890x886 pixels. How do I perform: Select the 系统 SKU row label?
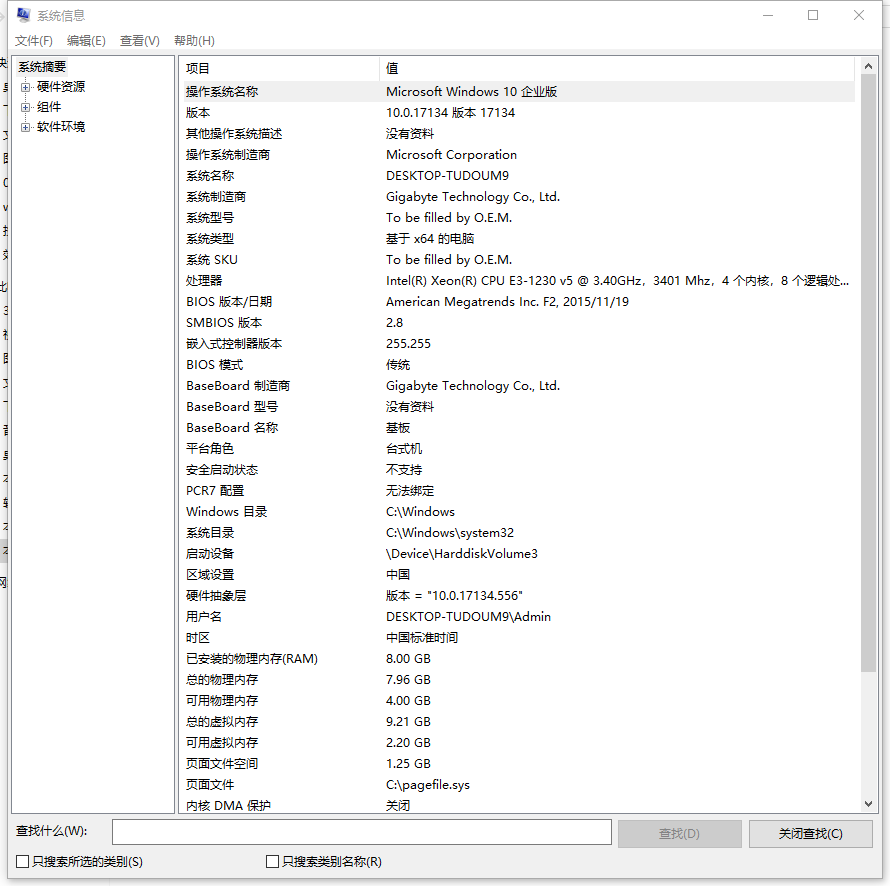tap(212, 260)
